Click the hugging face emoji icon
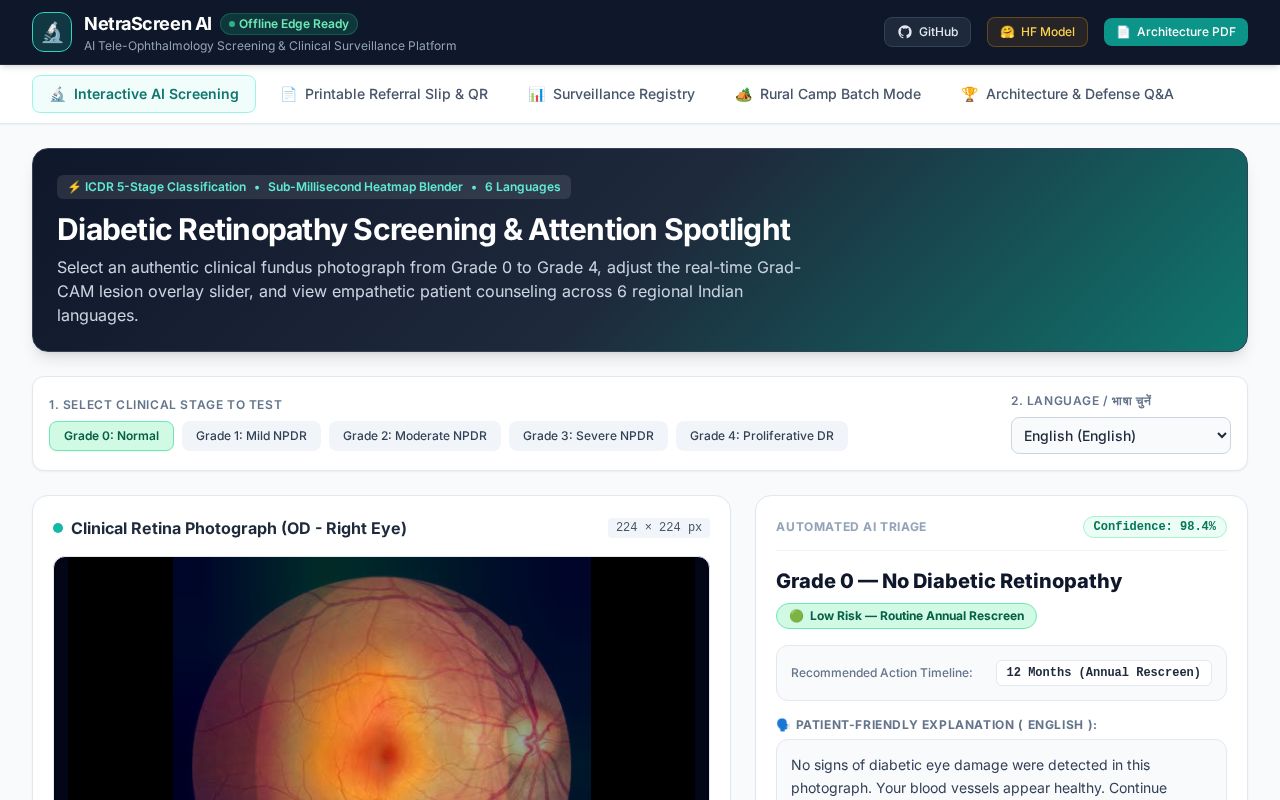 [1007, 32]
